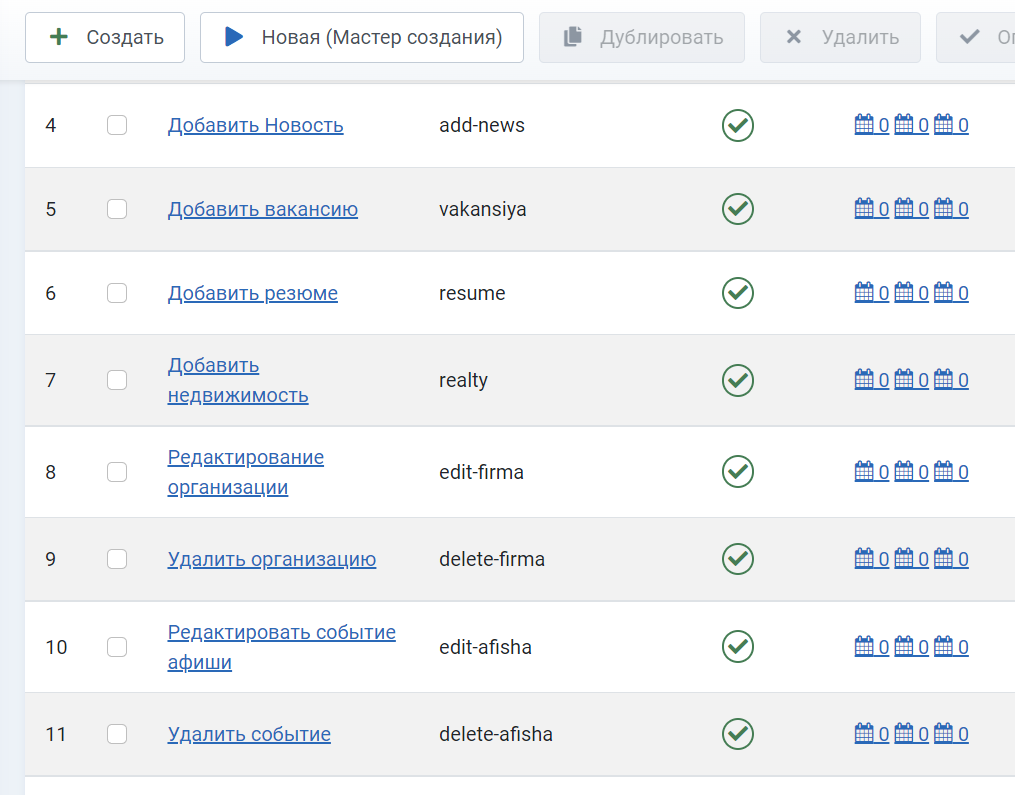Open the Добавить вакансию form link
Image resolution: width=1015 pixels, height=795 pixels.
click(x=262, y=209)
